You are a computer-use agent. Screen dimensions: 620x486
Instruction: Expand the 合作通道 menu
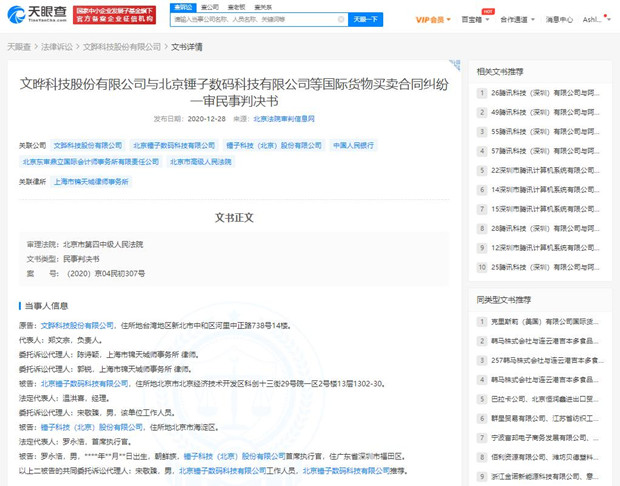[517, 19]
